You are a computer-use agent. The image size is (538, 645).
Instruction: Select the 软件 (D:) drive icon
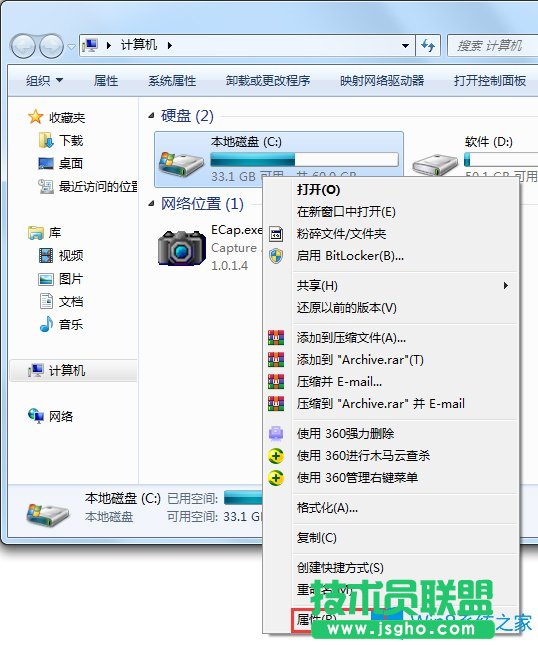coord(435,165)
